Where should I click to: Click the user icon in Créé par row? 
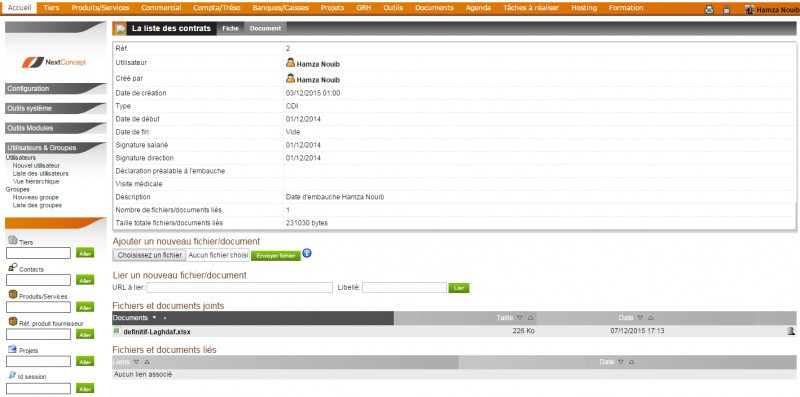(x=290, y=79)
